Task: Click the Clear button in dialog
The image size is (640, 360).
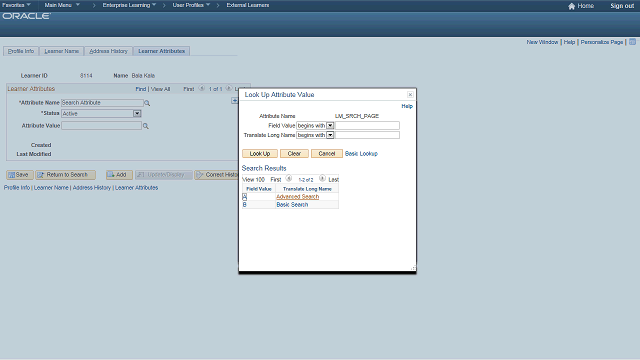Action: [294, 153]
